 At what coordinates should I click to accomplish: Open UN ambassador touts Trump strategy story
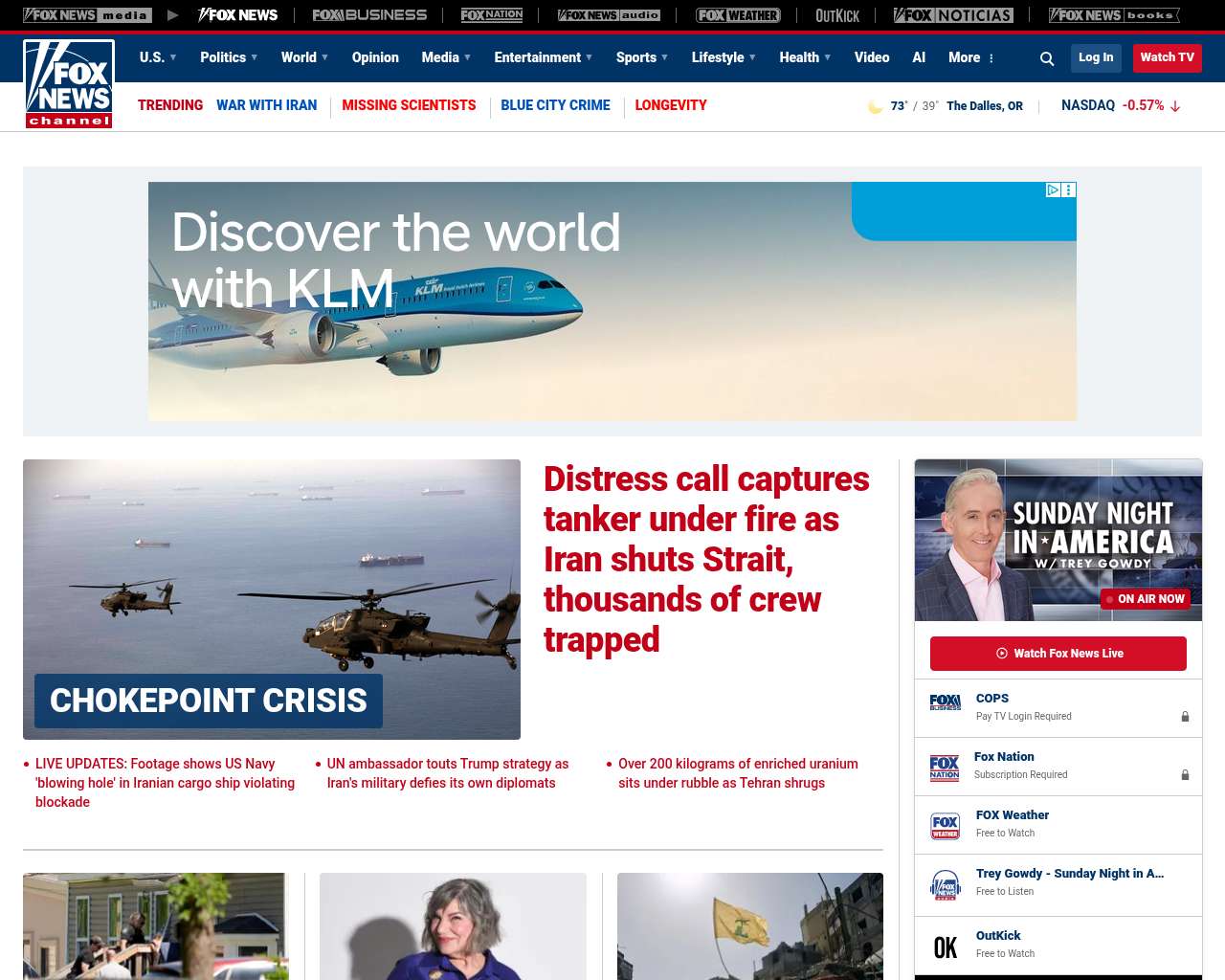pyautogui.click(x=448, y=773)
